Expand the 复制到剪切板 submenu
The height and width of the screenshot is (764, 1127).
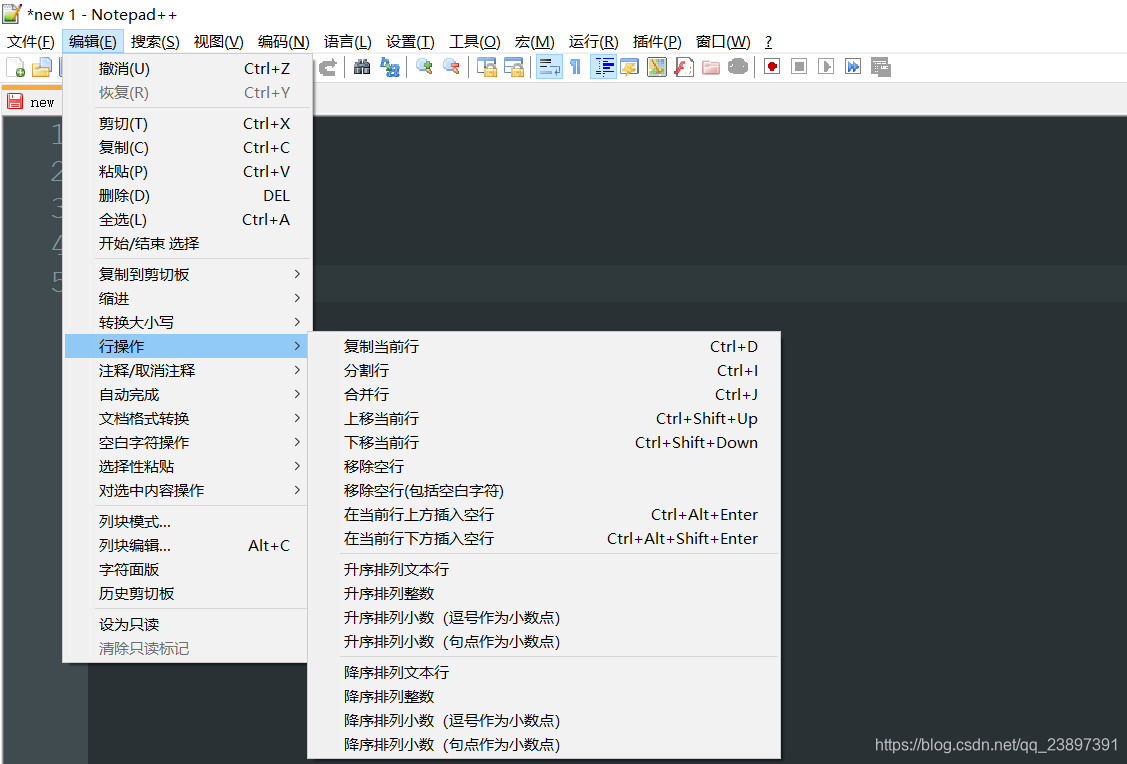[x=187, y=275]
